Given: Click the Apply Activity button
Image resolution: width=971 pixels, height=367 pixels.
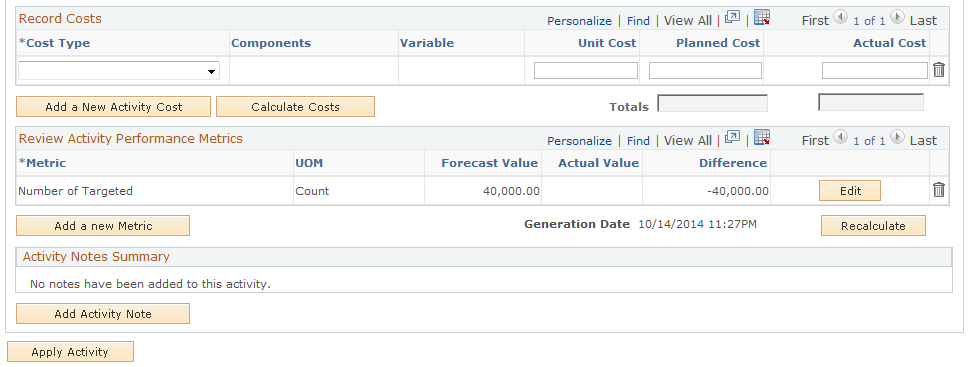Looking at the screenshot, I should (x=70, y=352).
